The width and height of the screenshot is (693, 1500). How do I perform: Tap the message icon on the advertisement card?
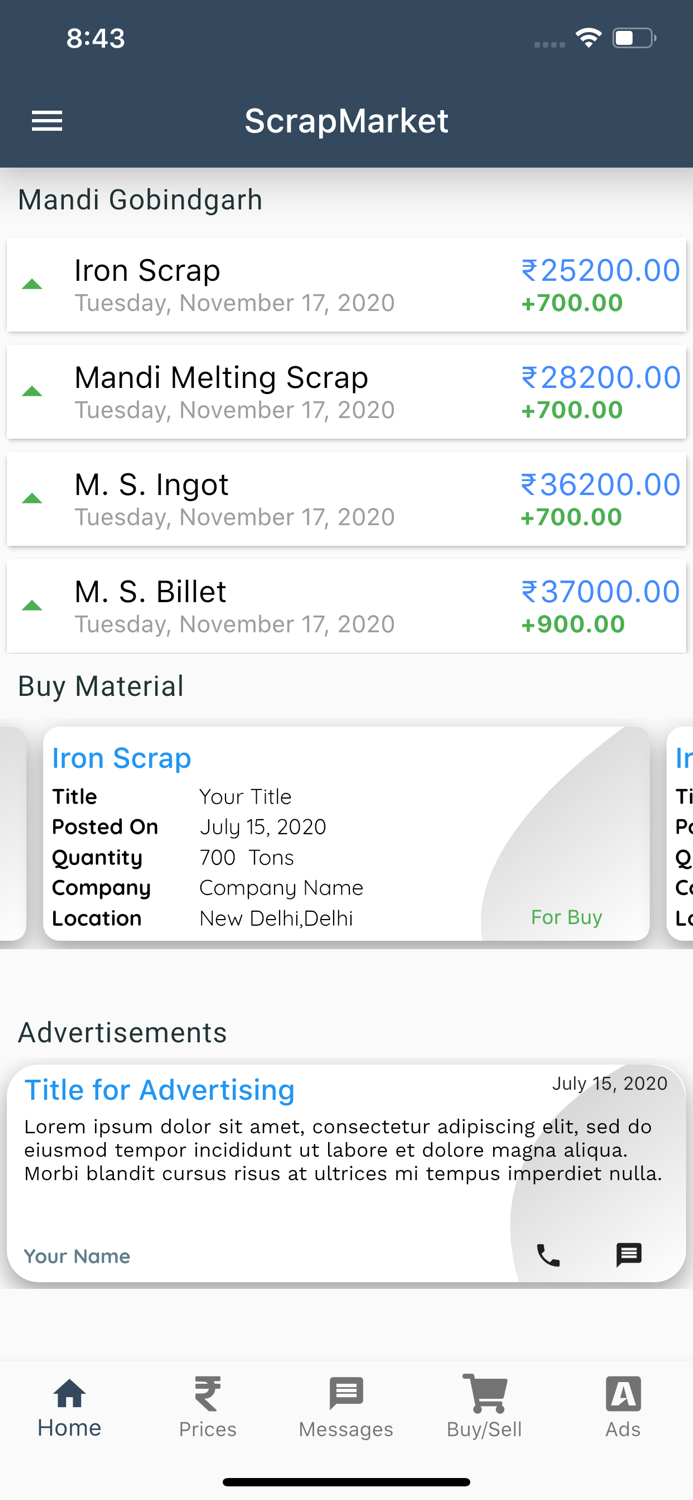(629, 1256)
